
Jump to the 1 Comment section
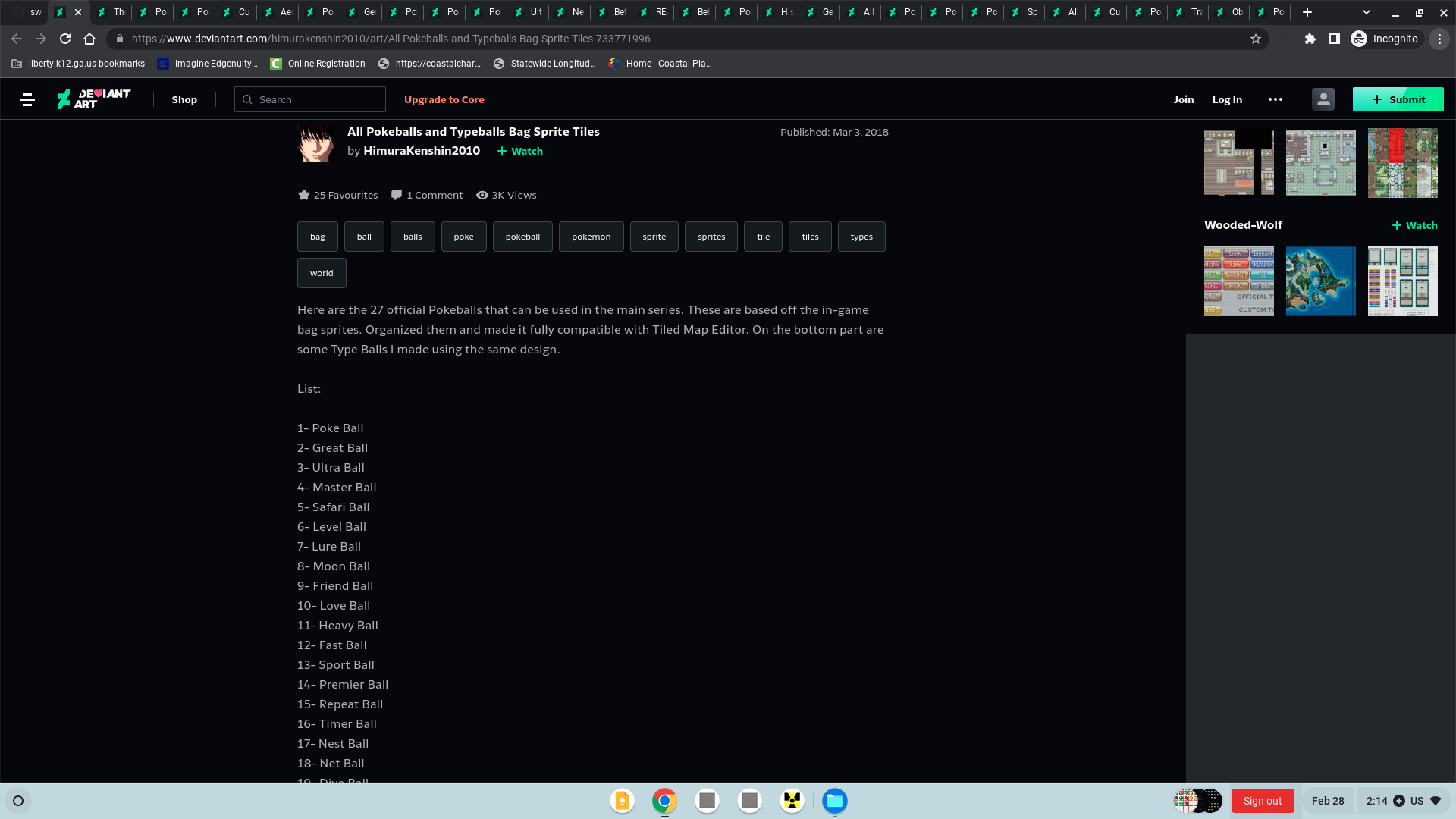tap(427, 195)
